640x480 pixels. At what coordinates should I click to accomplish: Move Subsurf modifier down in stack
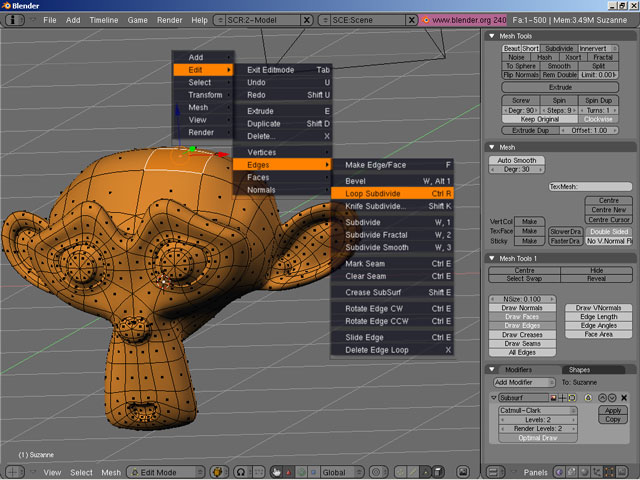612,398
